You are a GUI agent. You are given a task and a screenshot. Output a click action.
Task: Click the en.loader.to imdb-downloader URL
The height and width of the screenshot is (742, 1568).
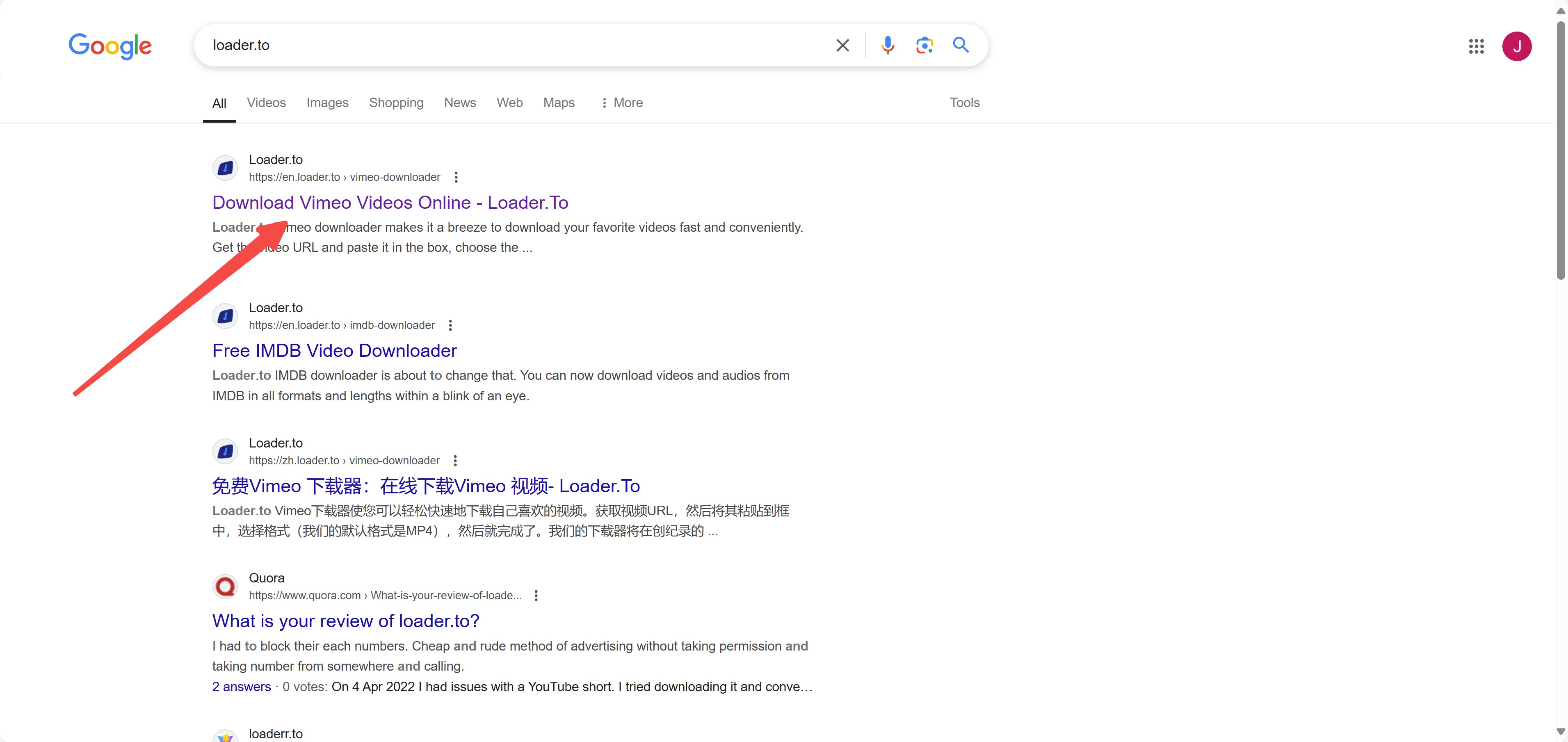(342, 325)
